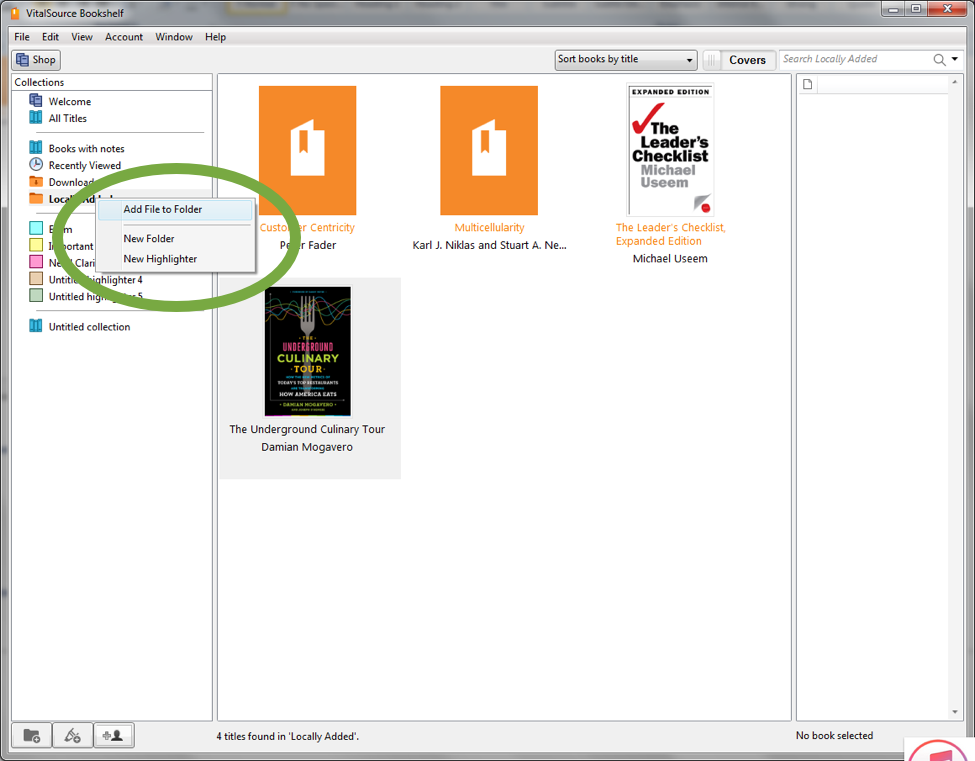
Task: Click the add new folder icon button
Action: click(31, 736)
